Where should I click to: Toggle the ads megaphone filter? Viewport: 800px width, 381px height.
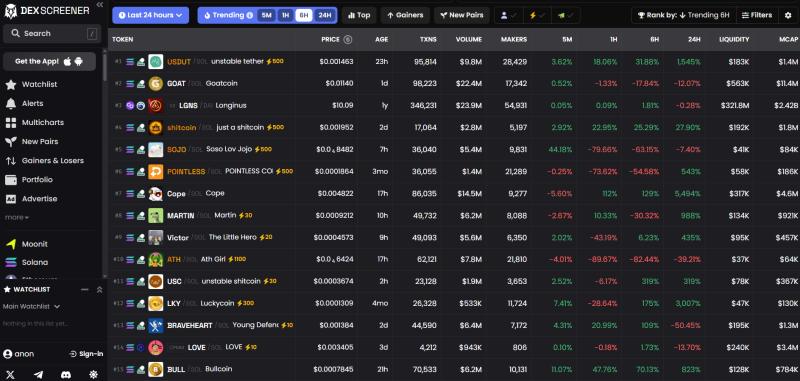[x=565, y=15]
